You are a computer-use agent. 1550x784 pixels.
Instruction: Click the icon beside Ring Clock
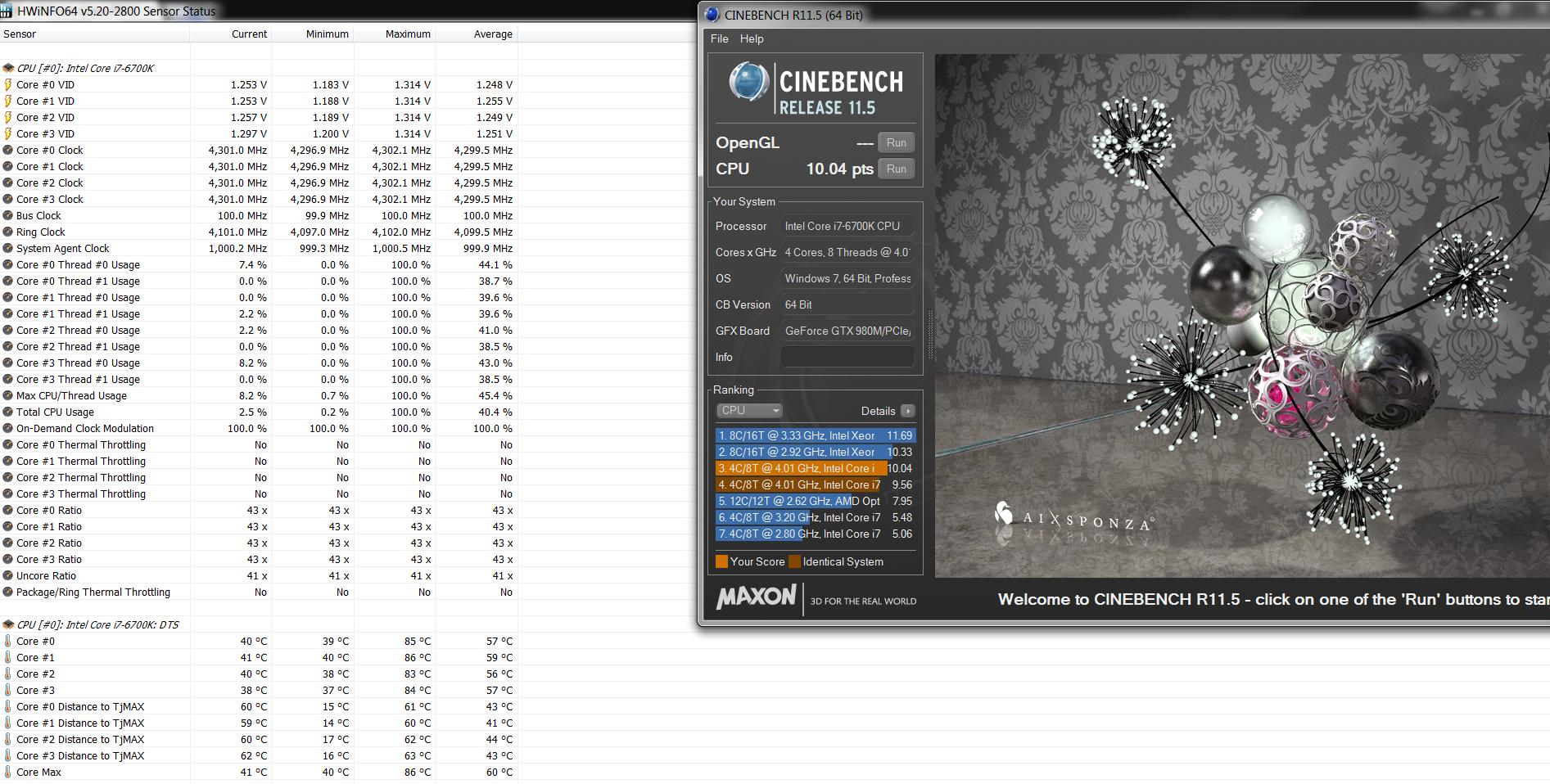8,232
